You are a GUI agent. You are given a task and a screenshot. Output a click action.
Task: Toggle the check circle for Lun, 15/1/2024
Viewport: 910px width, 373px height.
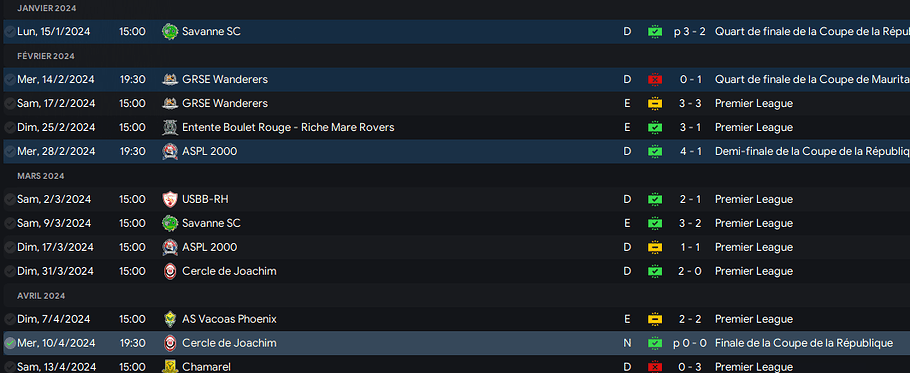coord(10,31)
